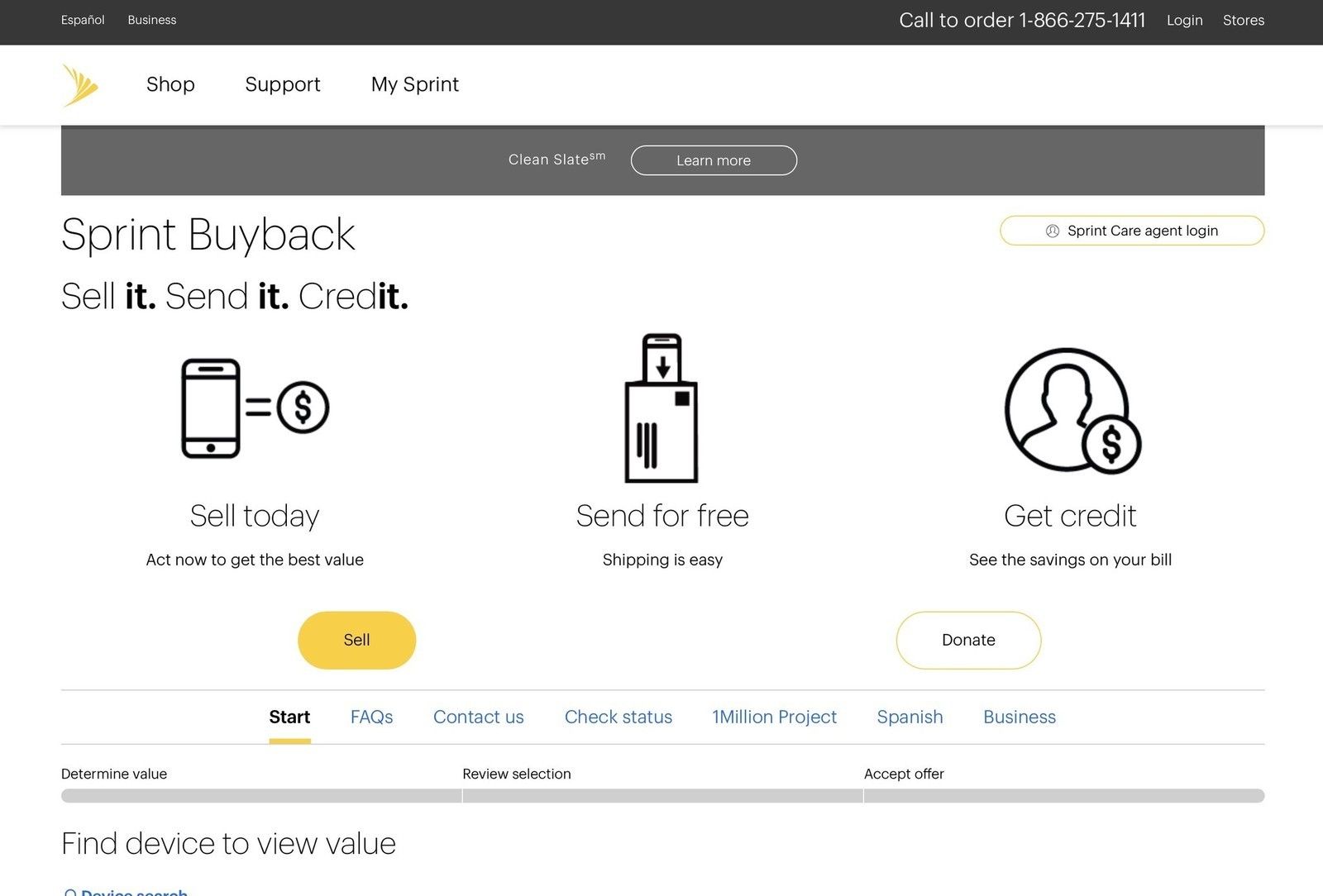Viewport: 1323px width, 896px height.
Task: Open the Shop menu
Action: [170, 84]
